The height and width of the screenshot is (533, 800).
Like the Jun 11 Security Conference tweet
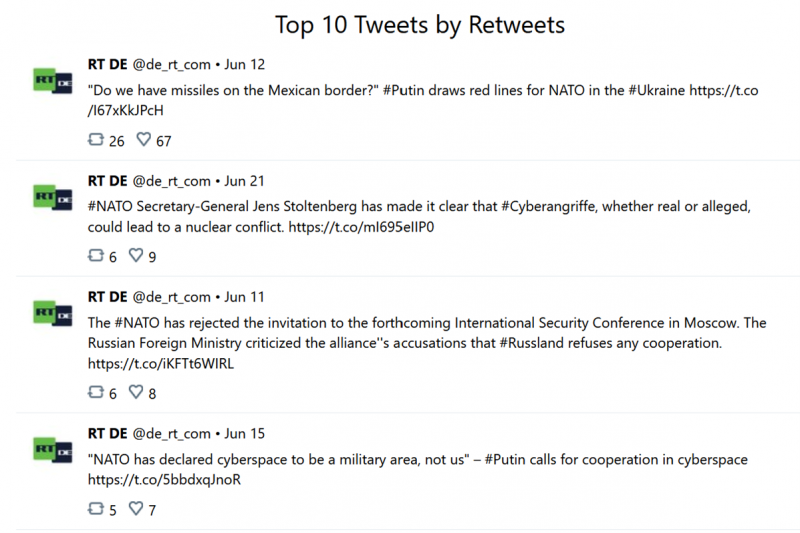136,392
